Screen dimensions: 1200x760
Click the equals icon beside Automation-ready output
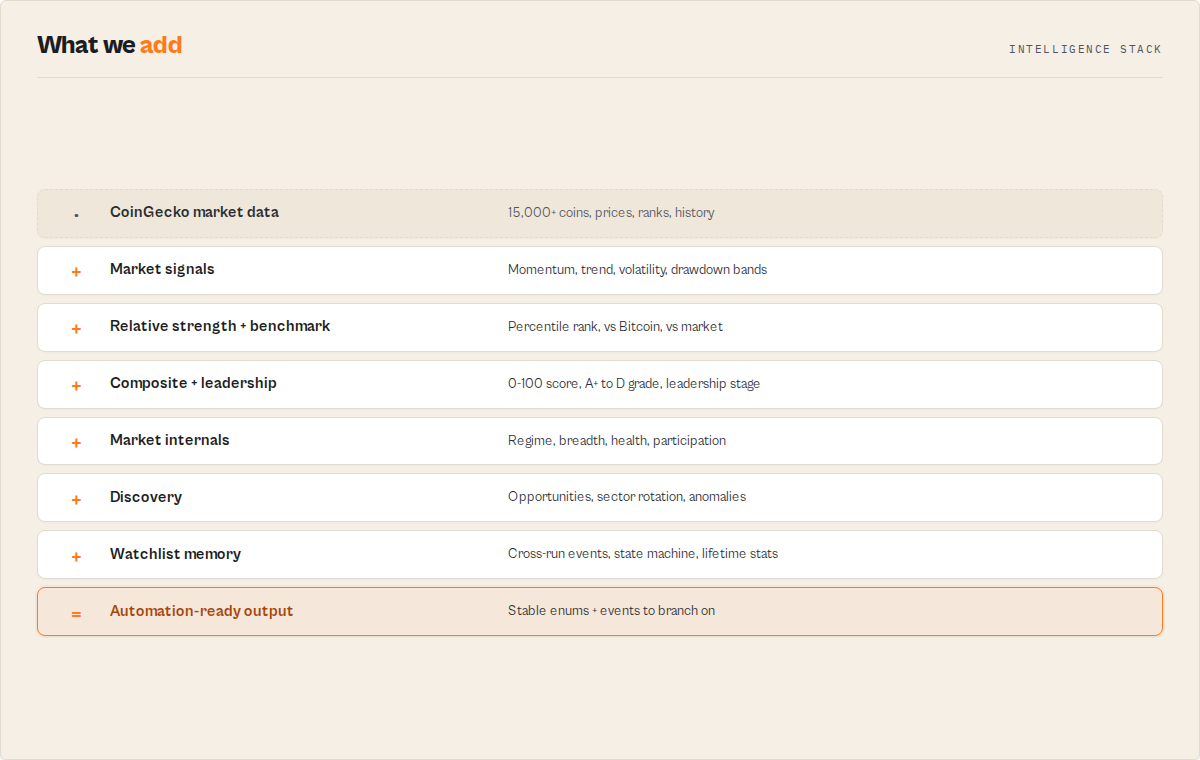76,613
